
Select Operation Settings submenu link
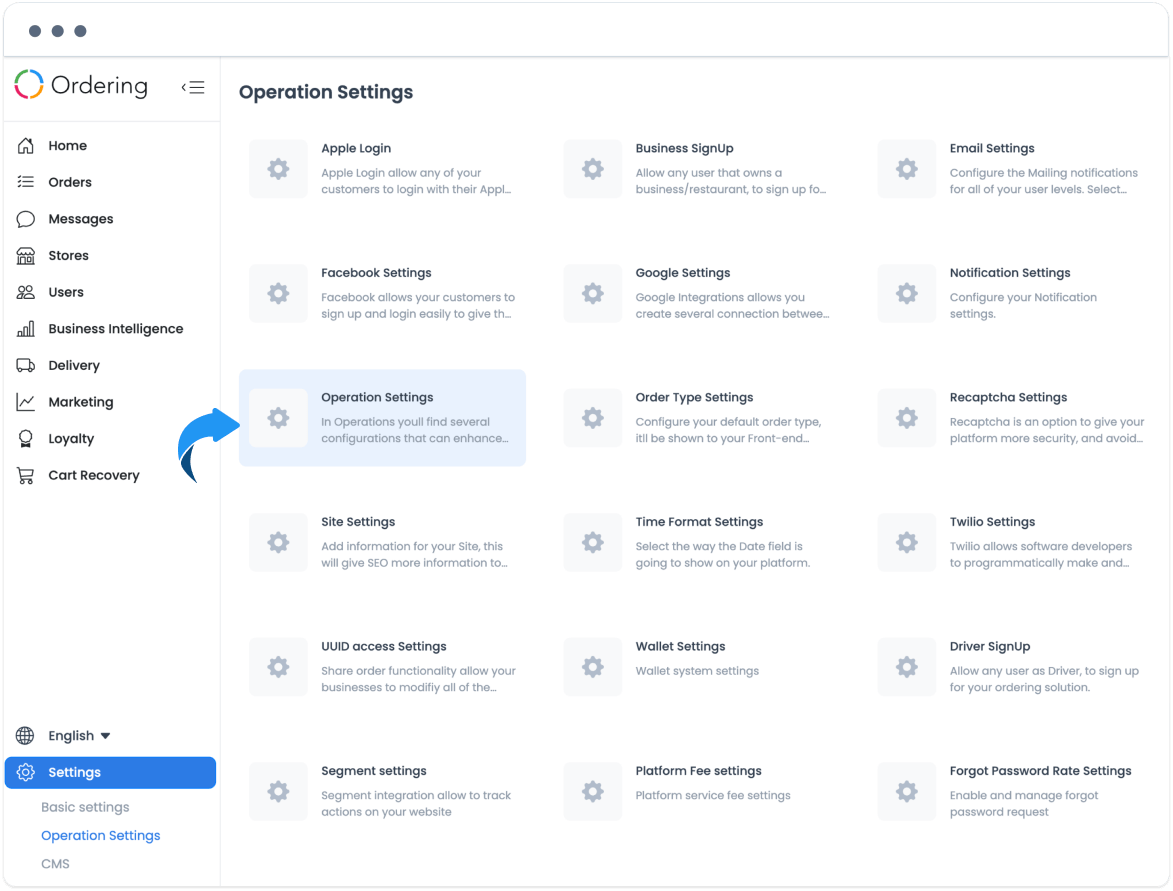pyautogui.click(x=100, y=835)
